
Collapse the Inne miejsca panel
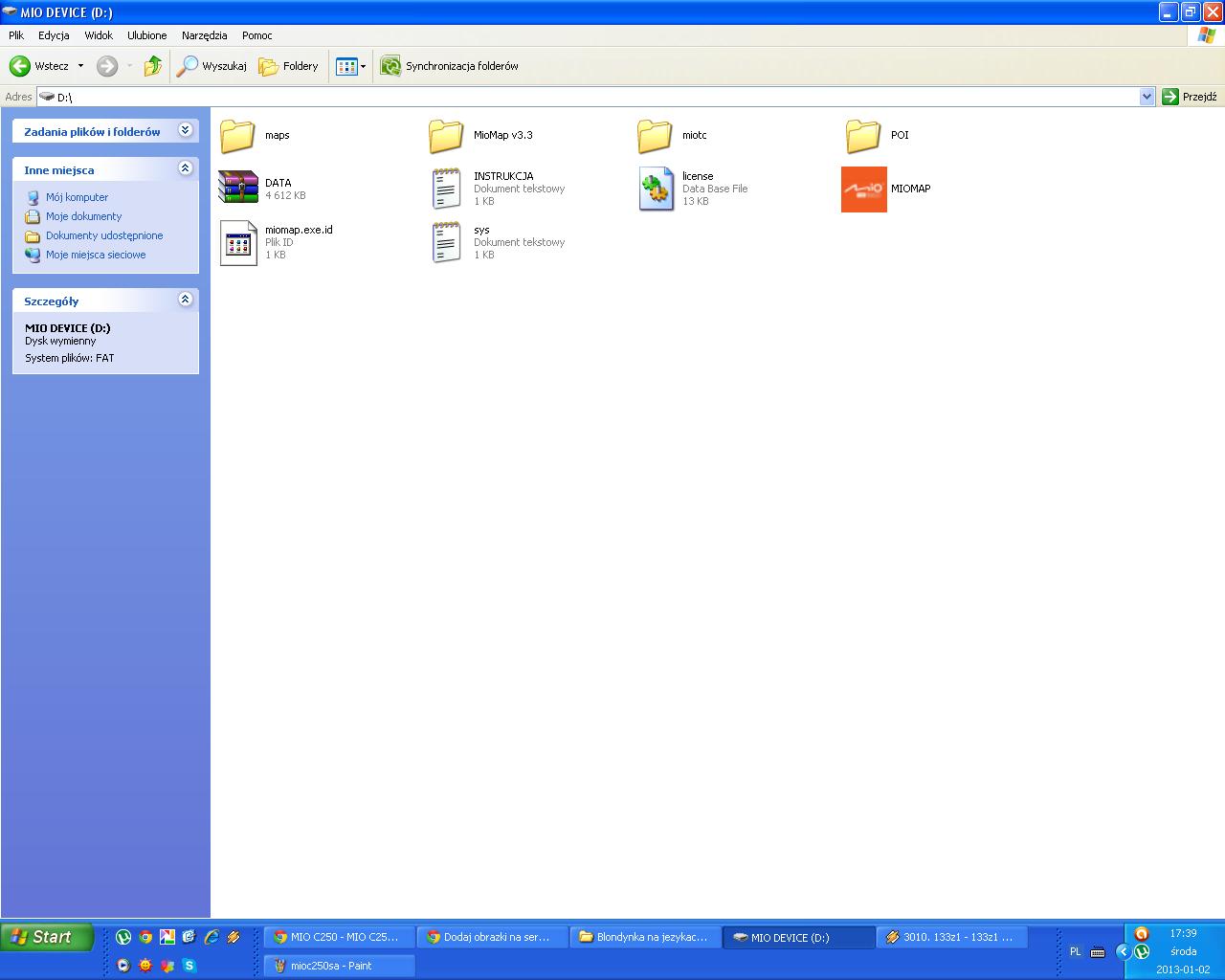coord(186,168)
